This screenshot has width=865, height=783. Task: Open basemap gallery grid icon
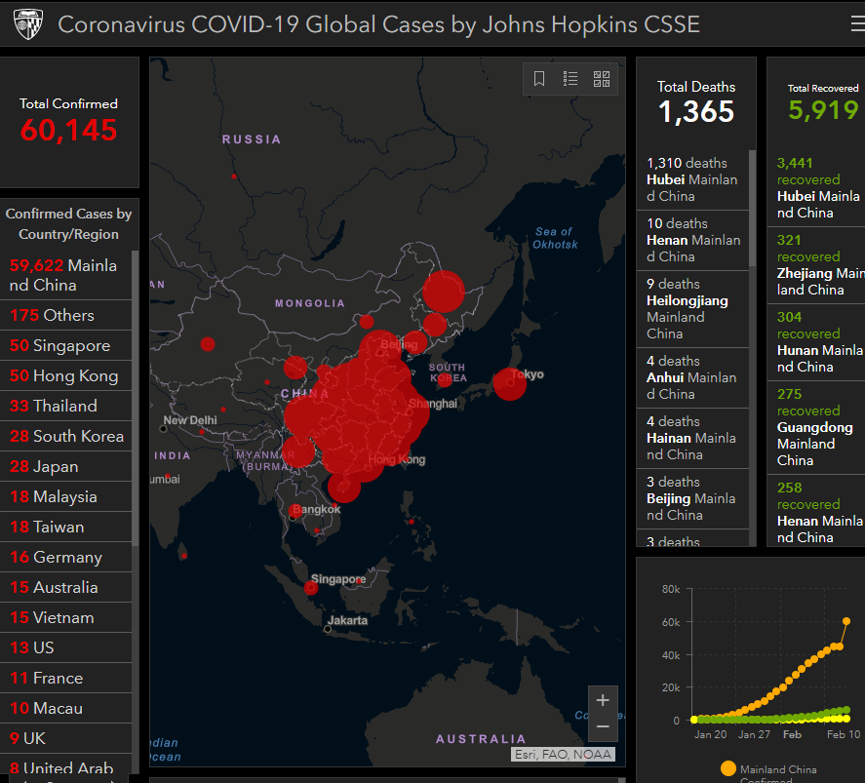point(601,78)
